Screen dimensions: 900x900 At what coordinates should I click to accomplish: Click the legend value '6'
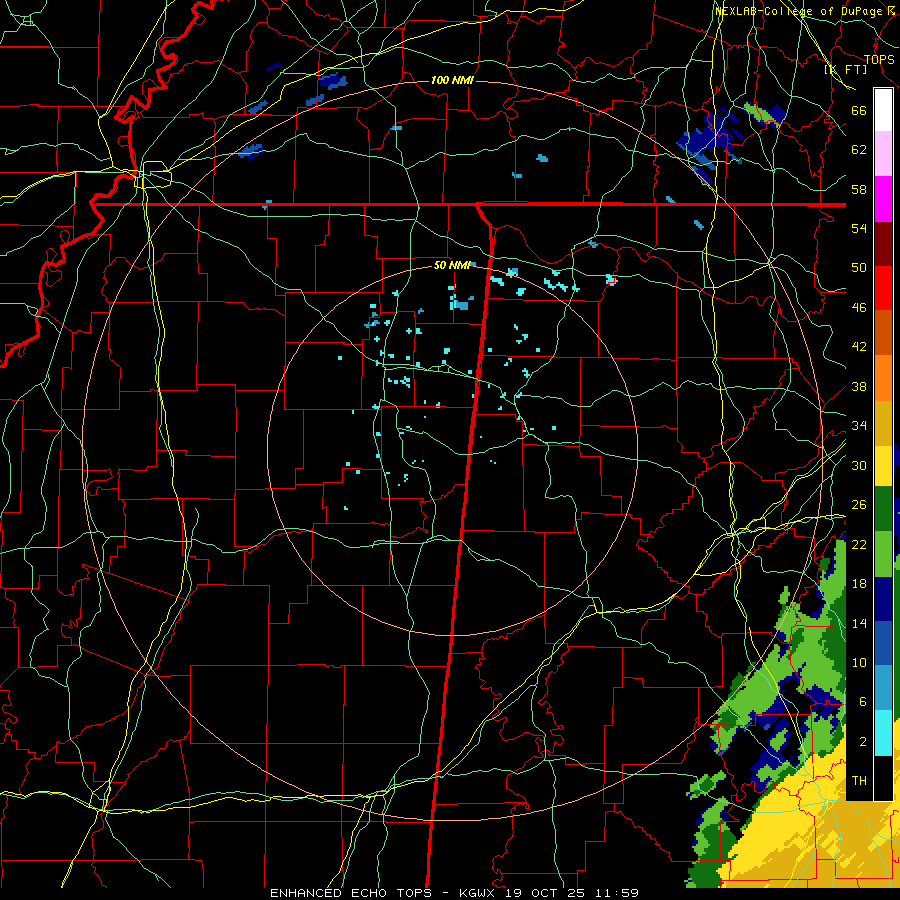point(863,701)
